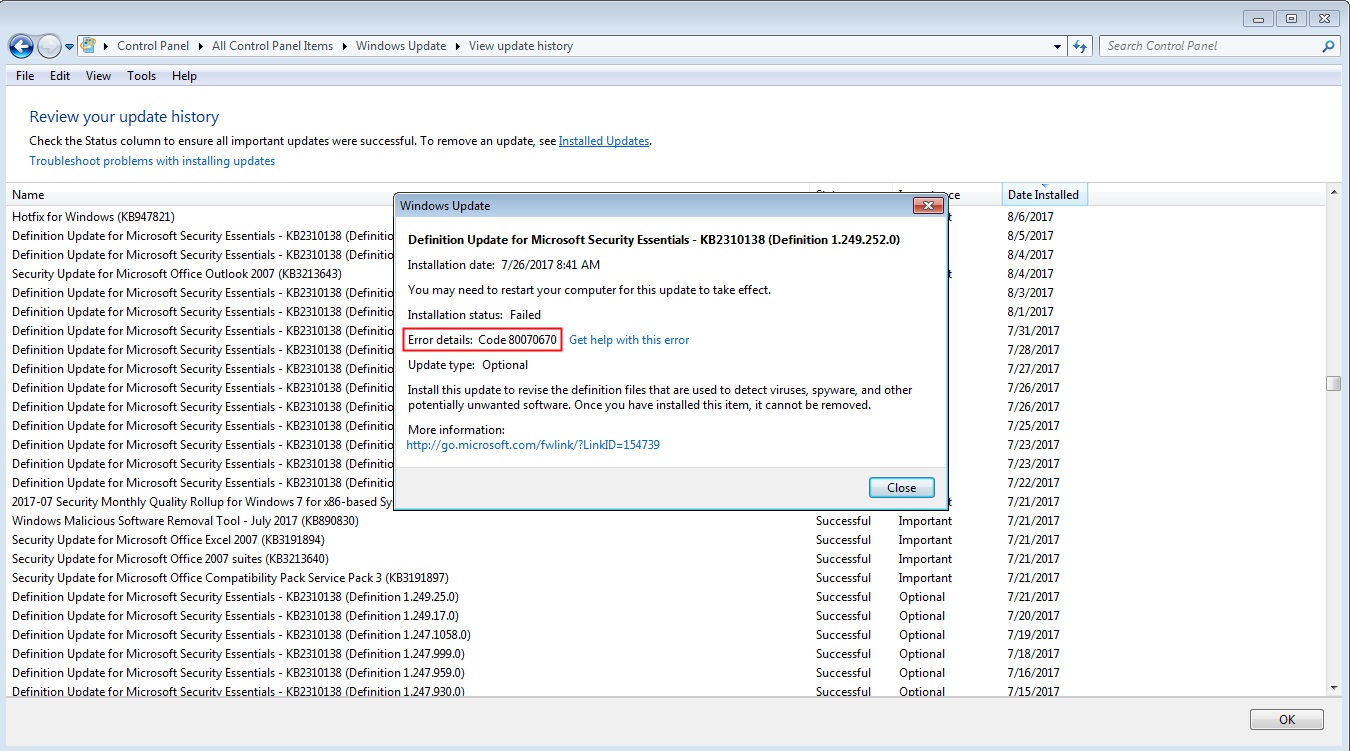Expand the arrow after Control Panel breadcrumb
The height and width of the screenshot is (751, 1350).
(201, 46)
